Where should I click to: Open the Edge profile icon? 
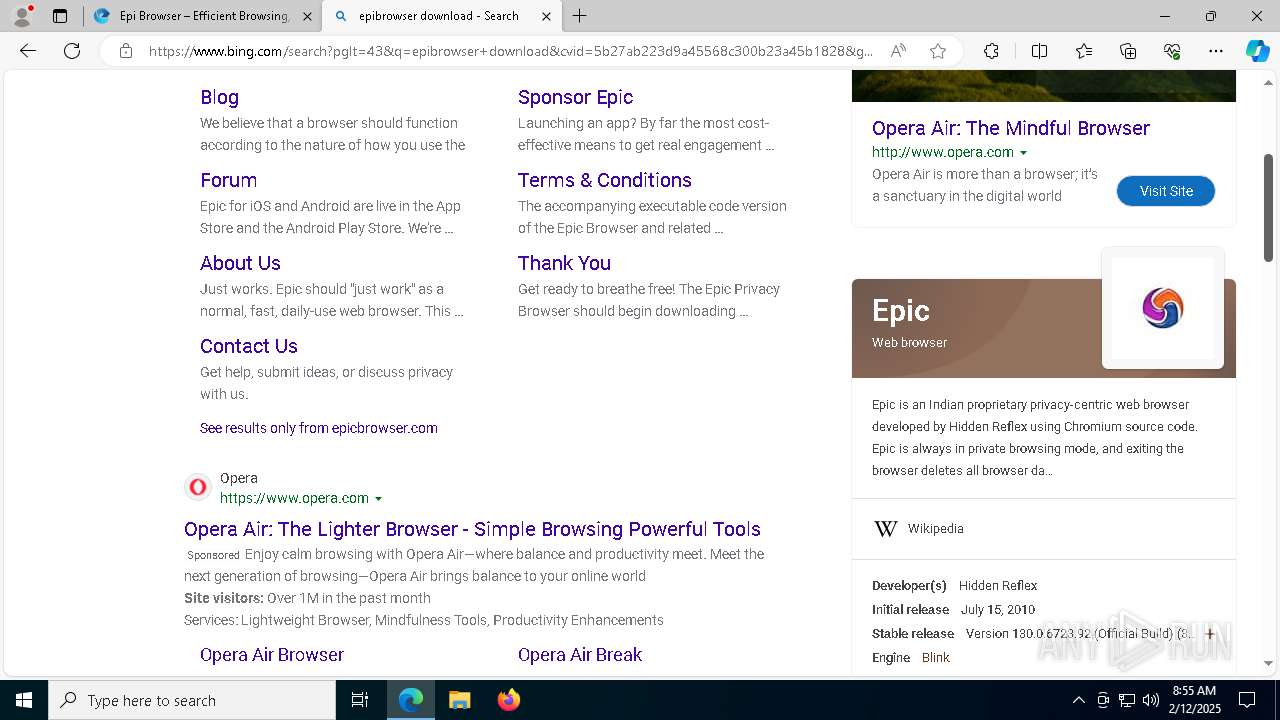pyautogui.click(x=22, y=16)
